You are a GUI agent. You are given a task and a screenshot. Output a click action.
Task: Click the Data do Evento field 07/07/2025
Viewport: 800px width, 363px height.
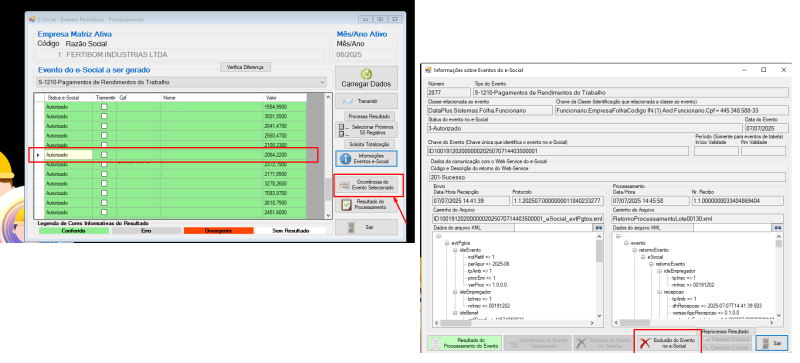(766, 128)
